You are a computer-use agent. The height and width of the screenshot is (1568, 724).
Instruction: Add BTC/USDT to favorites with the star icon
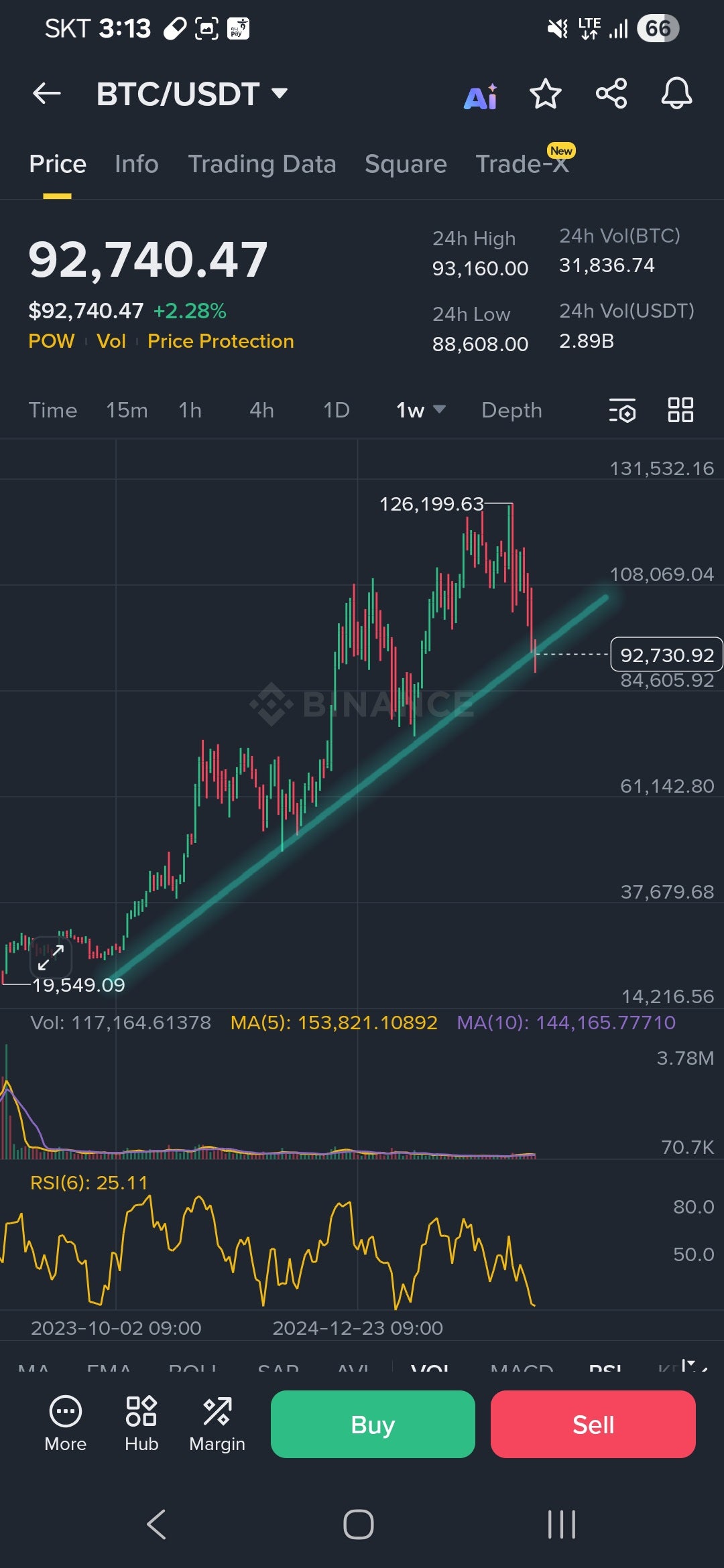[x=545, y=93]
